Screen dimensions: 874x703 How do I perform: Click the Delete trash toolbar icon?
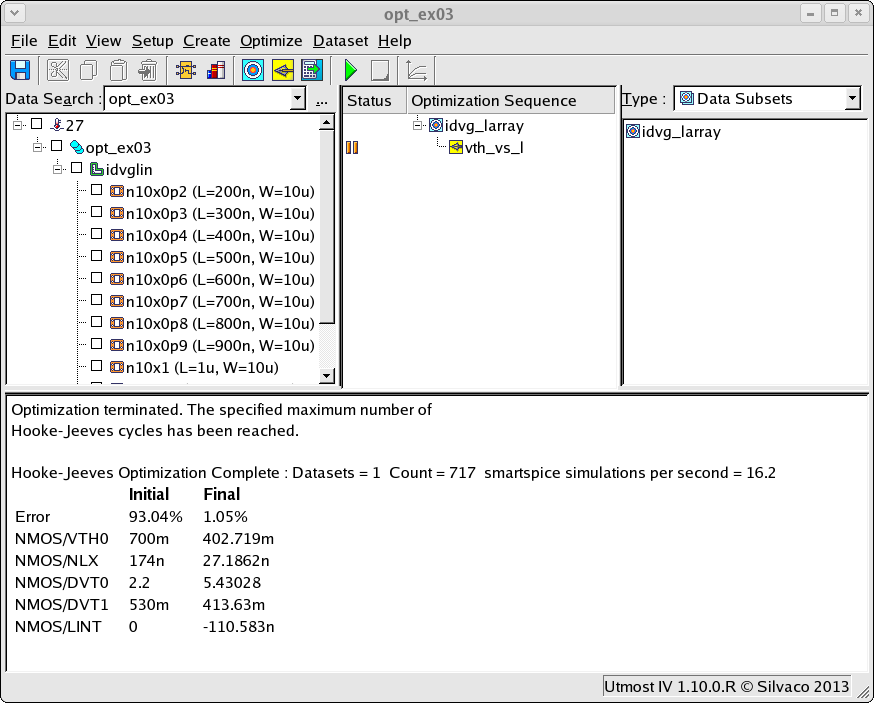pos(148,70)
